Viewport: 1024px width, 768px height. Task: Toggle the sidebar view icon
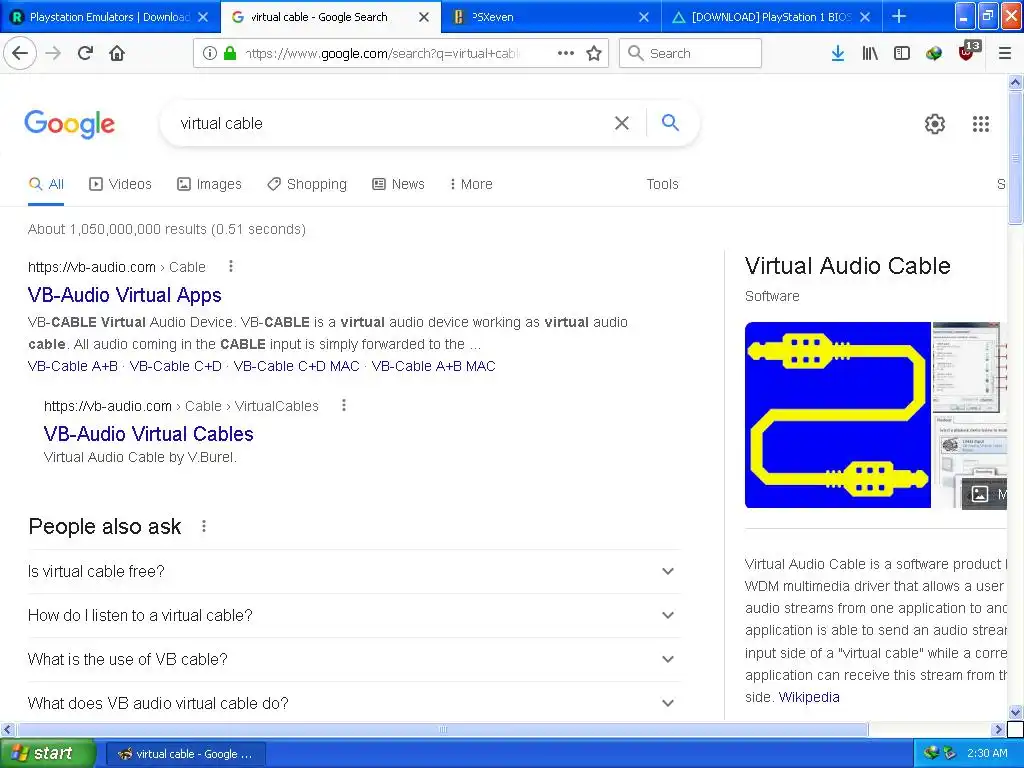[x=902, y=53]
